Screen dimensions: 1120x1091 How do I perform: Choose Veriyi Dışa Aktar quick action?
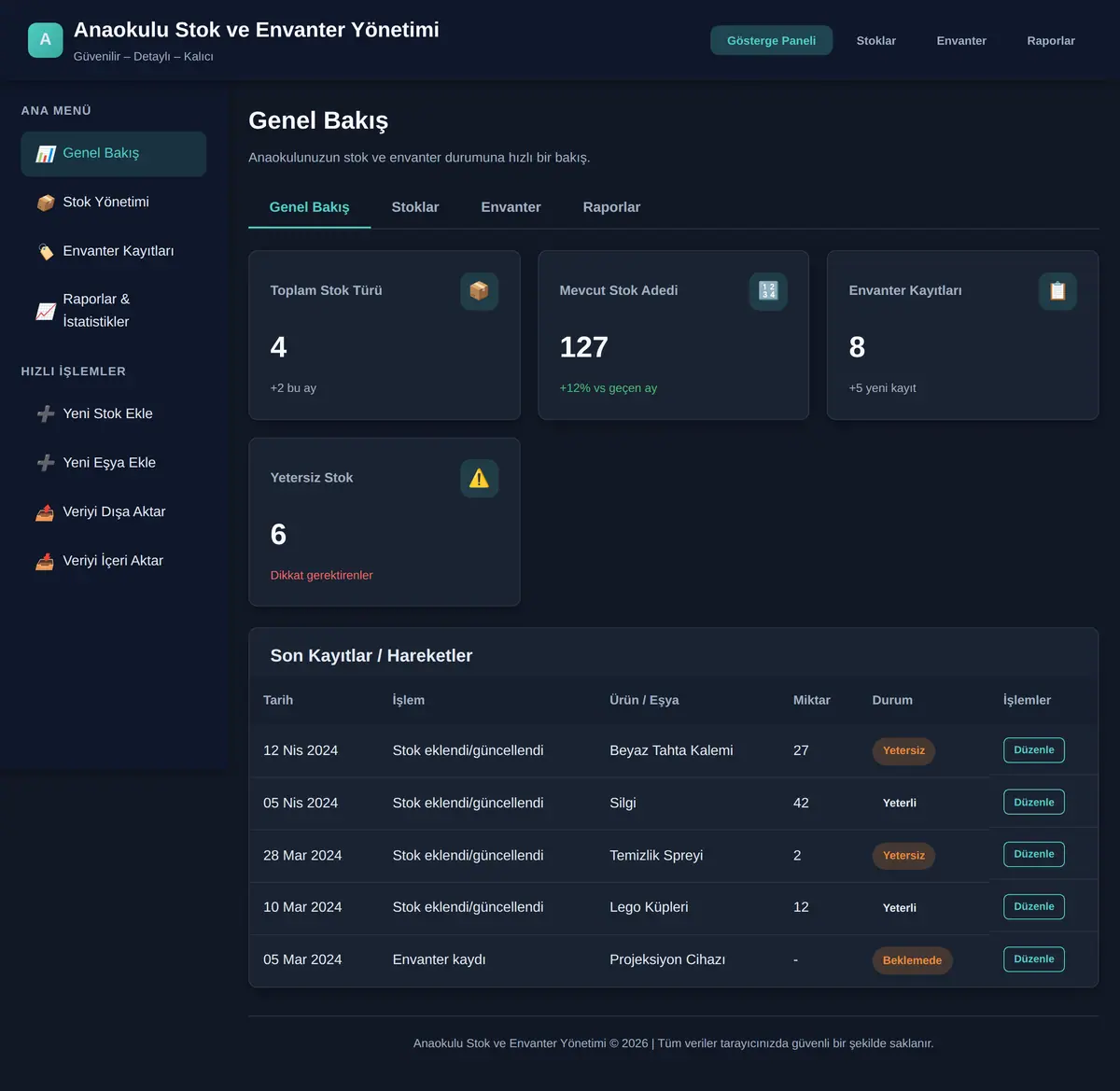tap(114, 511)
